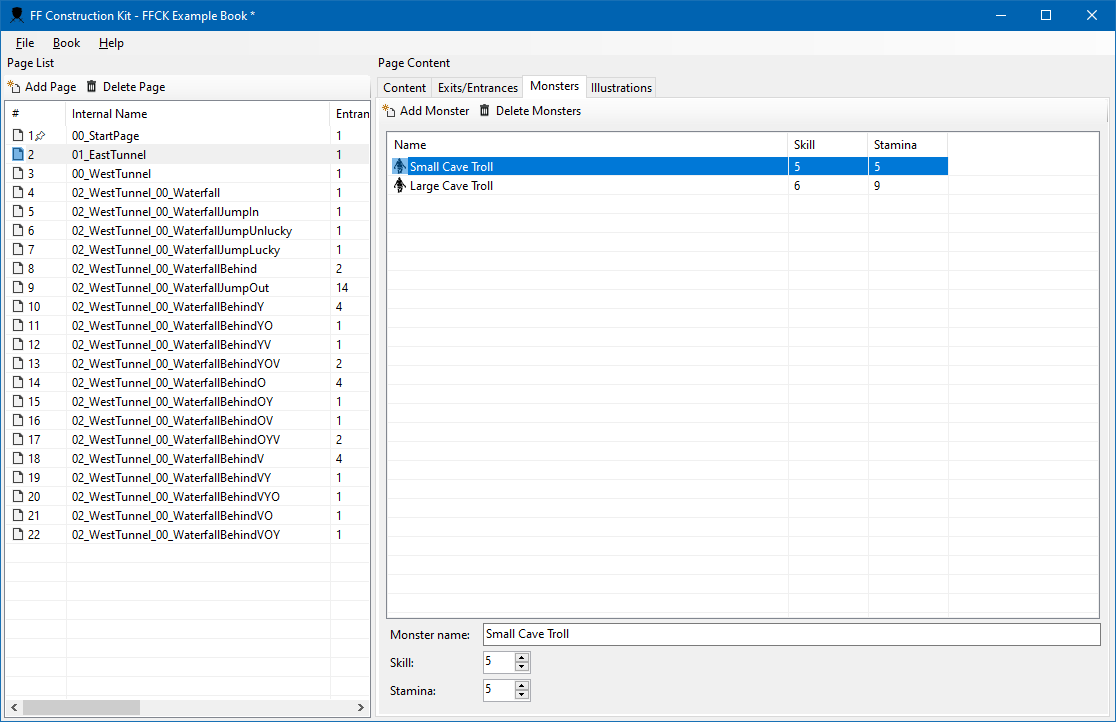
Task: Decrease Stamina value with down arrow
Action: click(x=521, y=695)
